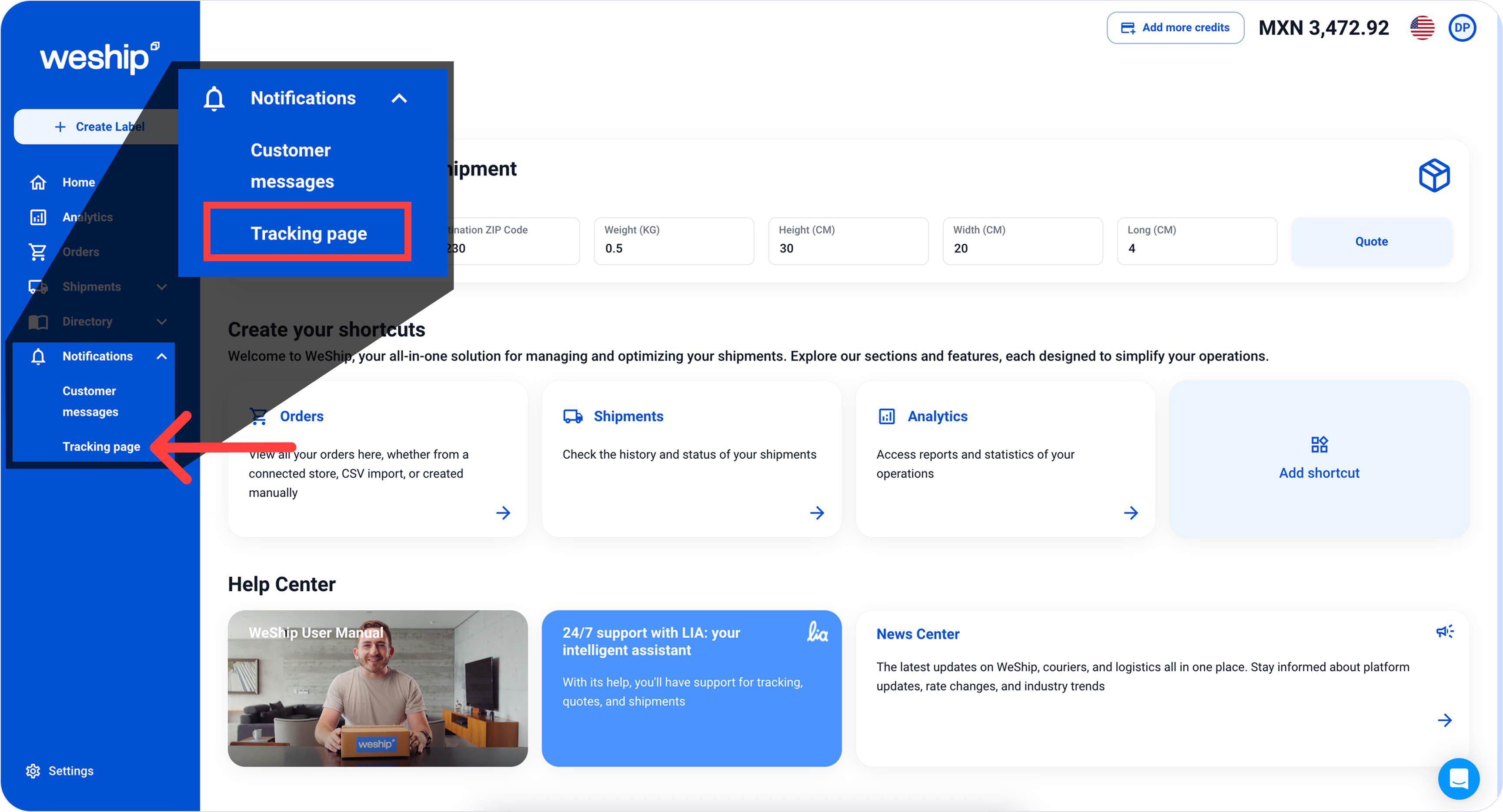
Task: Click the arrow on Shipments shortcut card
Action: (x=817, y=513)
